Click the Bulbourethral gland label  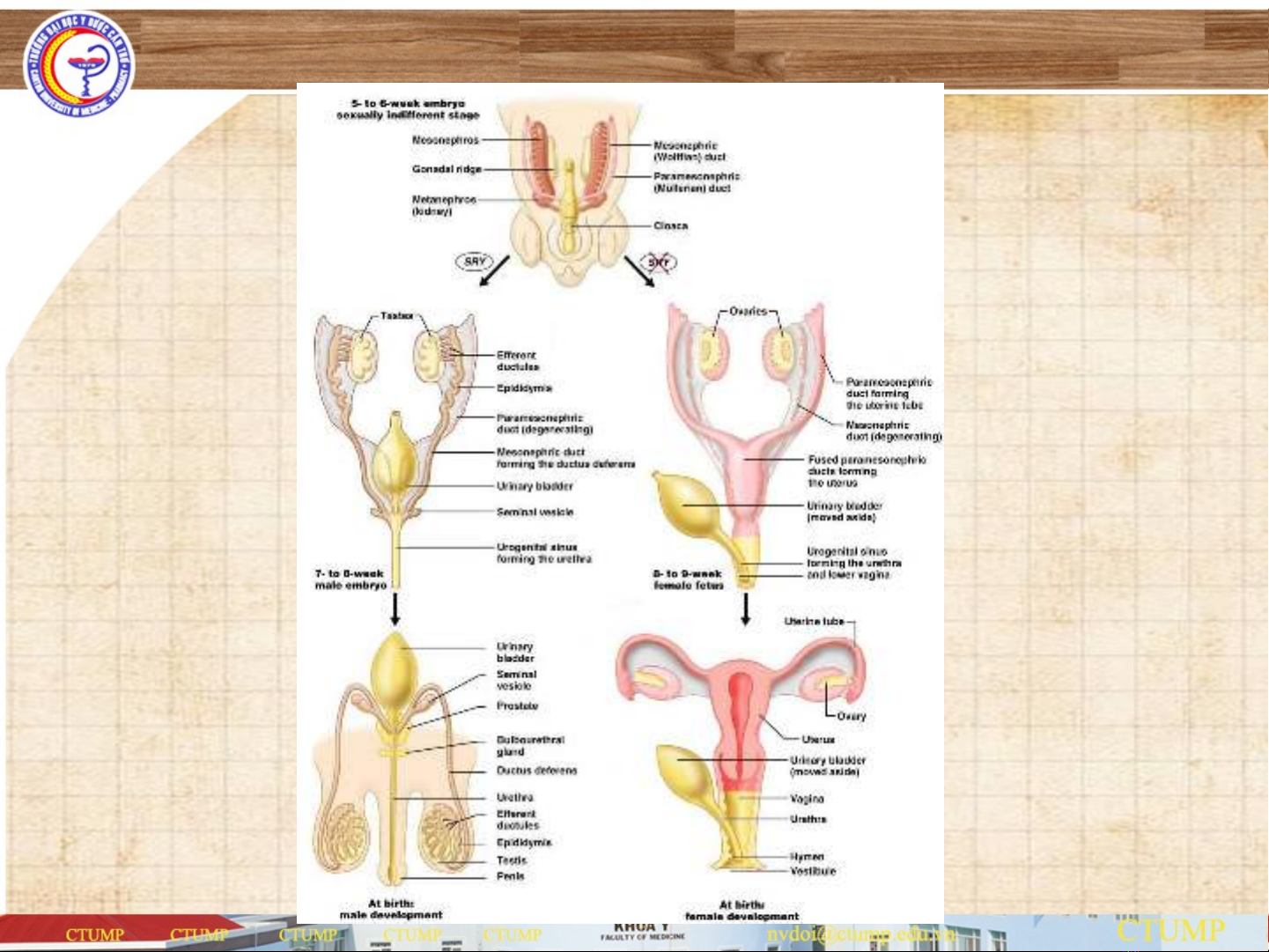(x=530, y=746)
